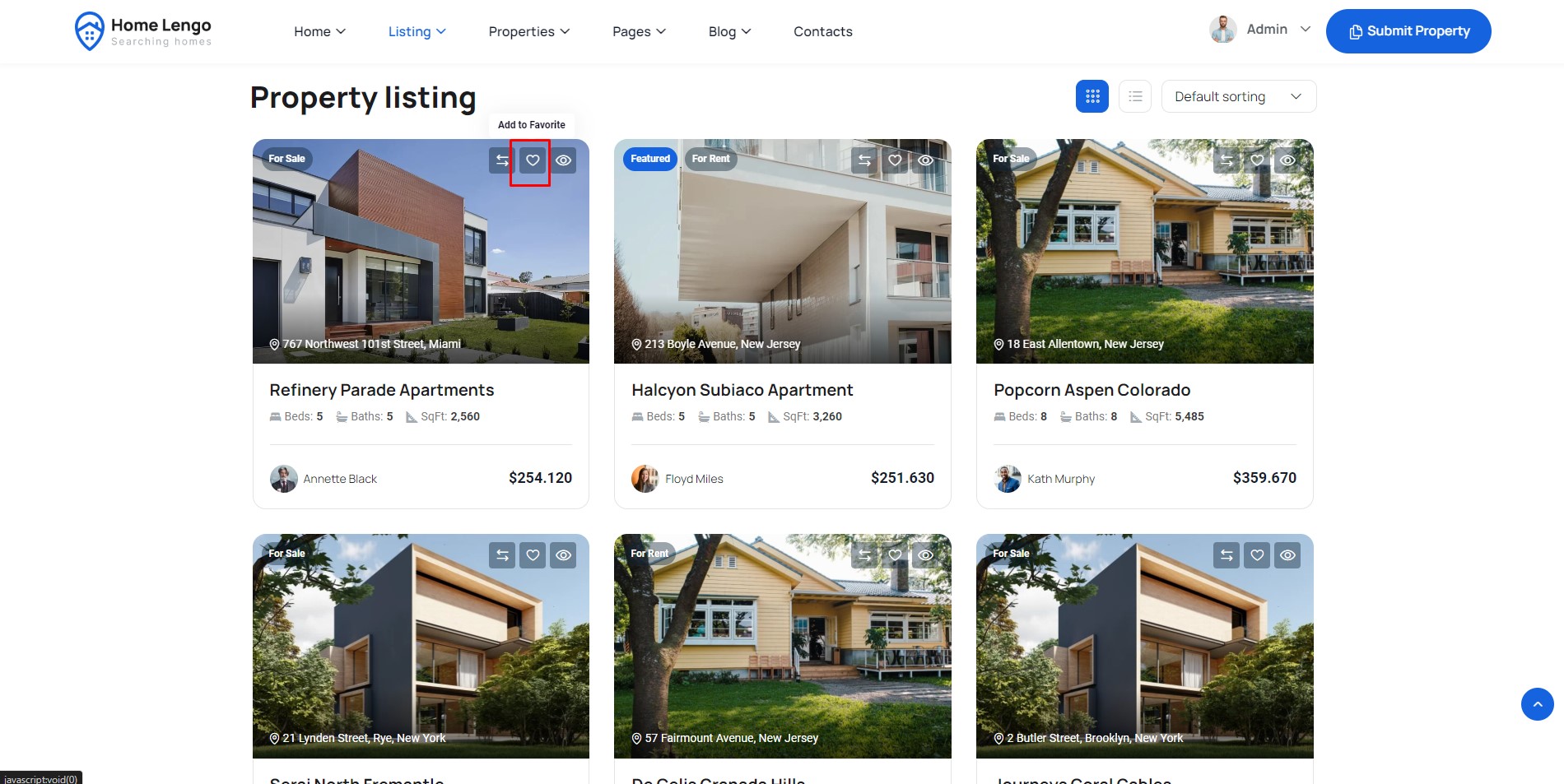Open the 213 Boyle Avenue property photo
This screenshot has width=1564, height=784.
click(783, 251)
